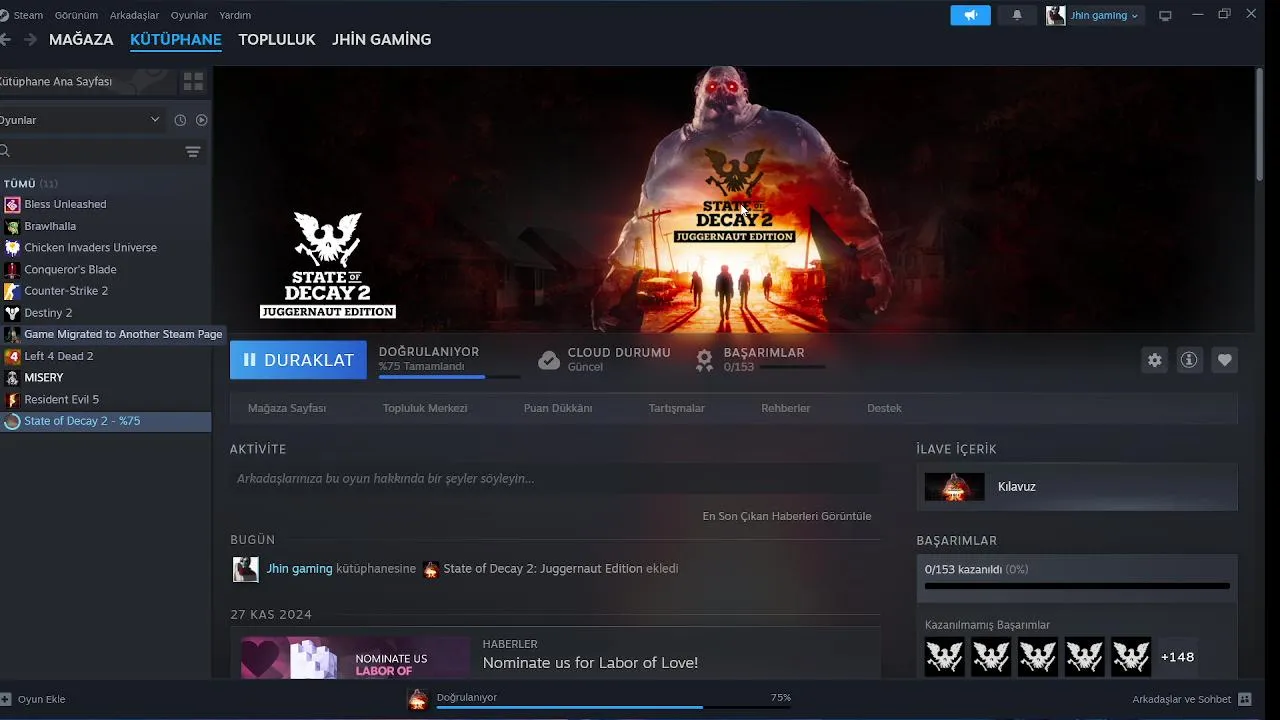Open the advanced filter options icon
Image resolution: width=1280 pixels, height=720 pixels.
[193, 152]
